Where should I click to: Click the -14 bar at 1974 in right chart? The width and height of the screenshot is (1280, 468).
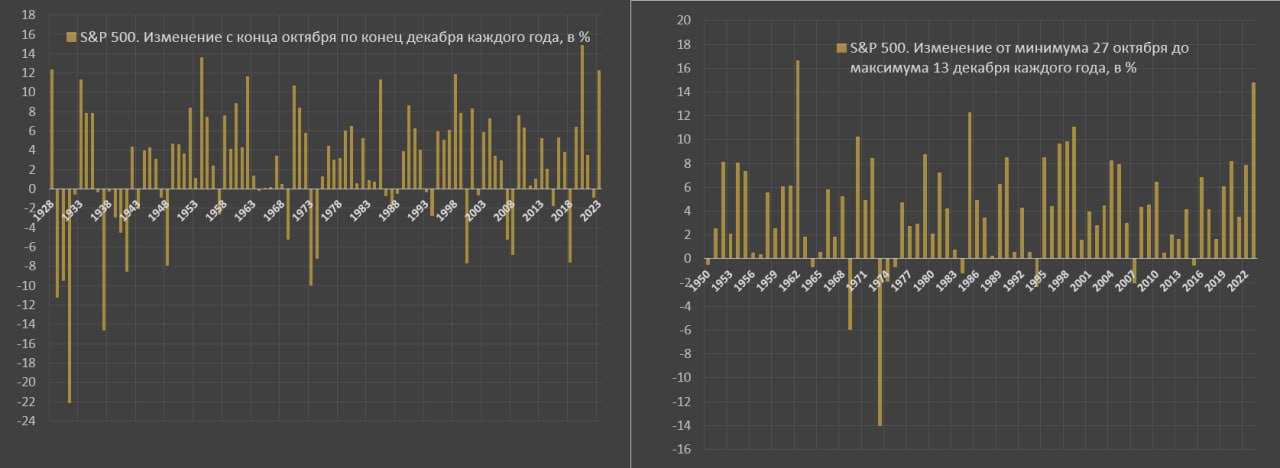coord(880,342)
